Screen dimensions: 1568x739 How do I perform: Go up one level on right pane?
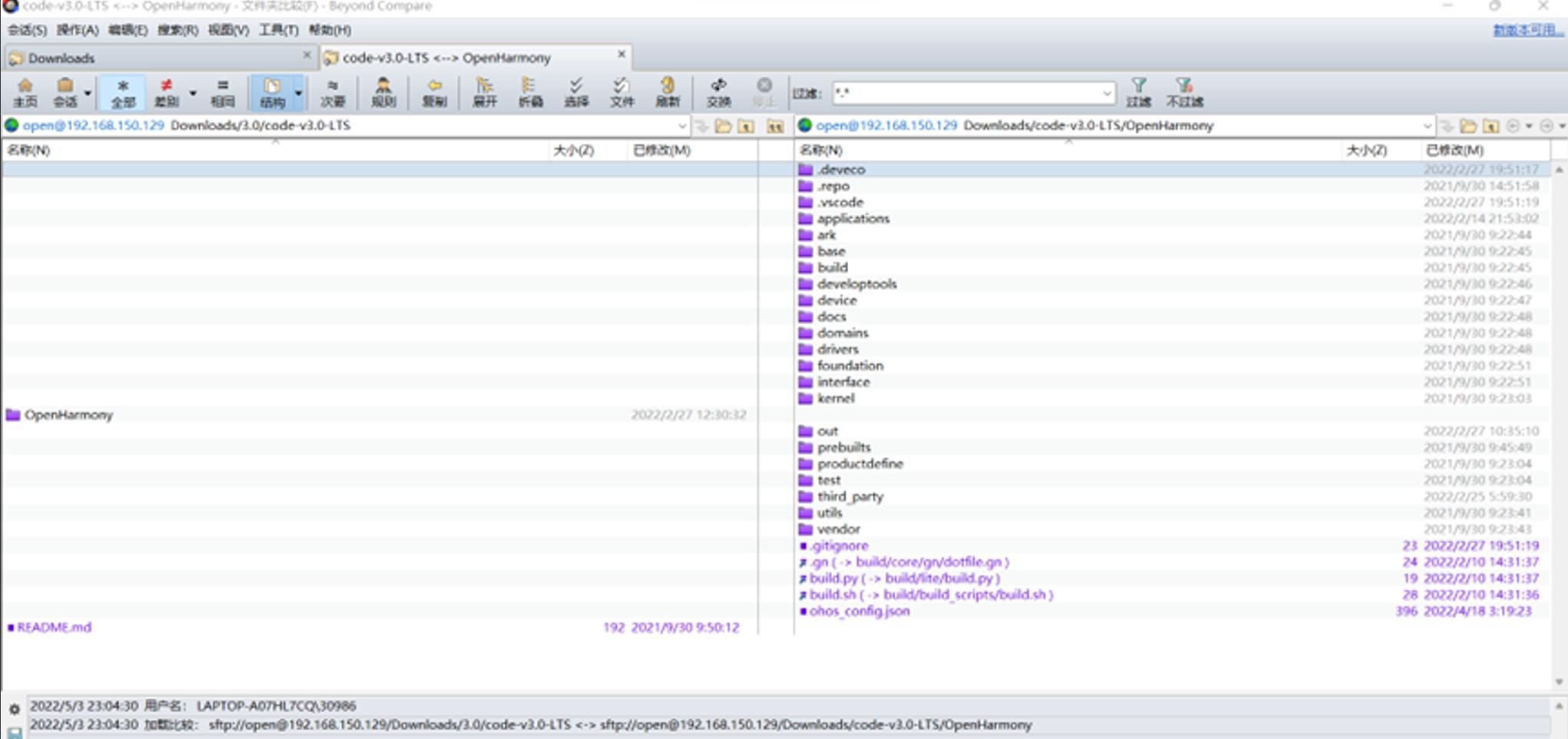(x=1490, y=126)
